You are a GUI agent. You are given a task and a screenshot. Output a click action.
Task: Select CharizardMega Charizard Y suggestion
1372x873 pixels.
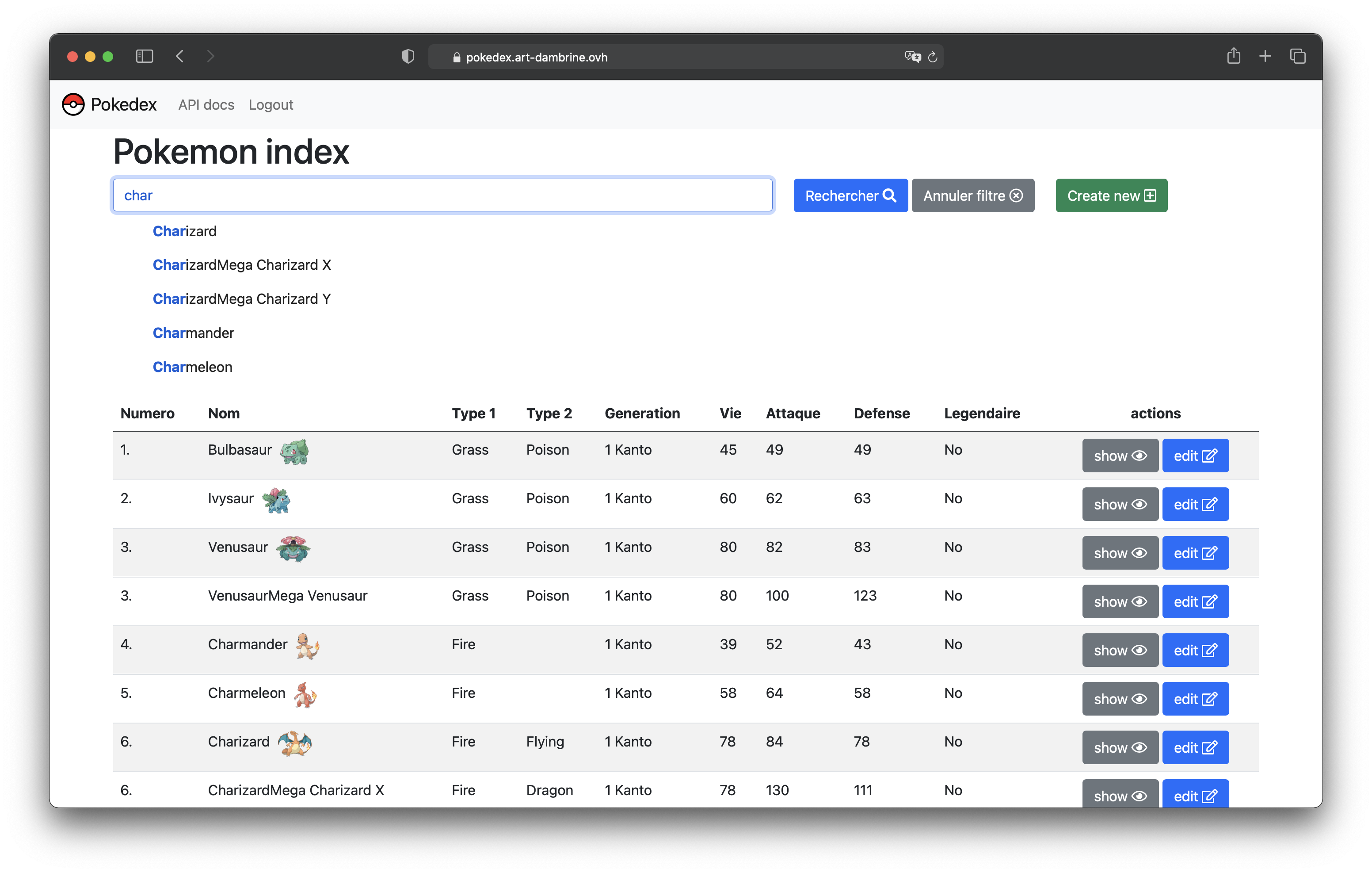(x=242, y=299)
